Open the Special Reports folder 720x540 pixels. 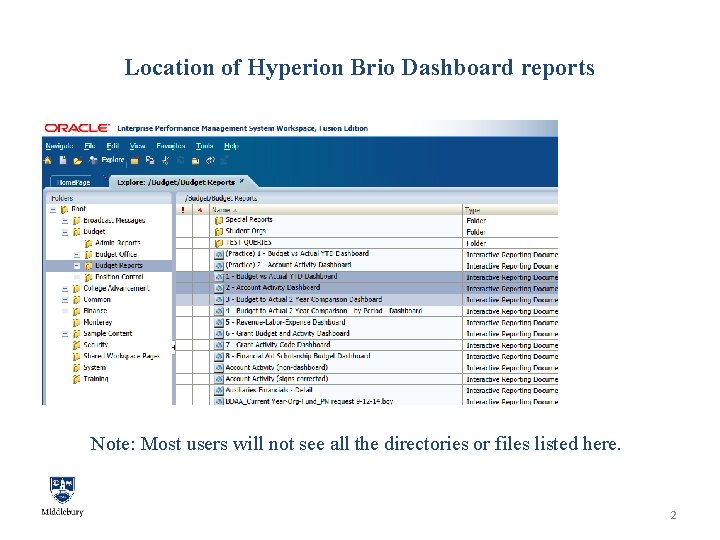(x=248, y=219)
